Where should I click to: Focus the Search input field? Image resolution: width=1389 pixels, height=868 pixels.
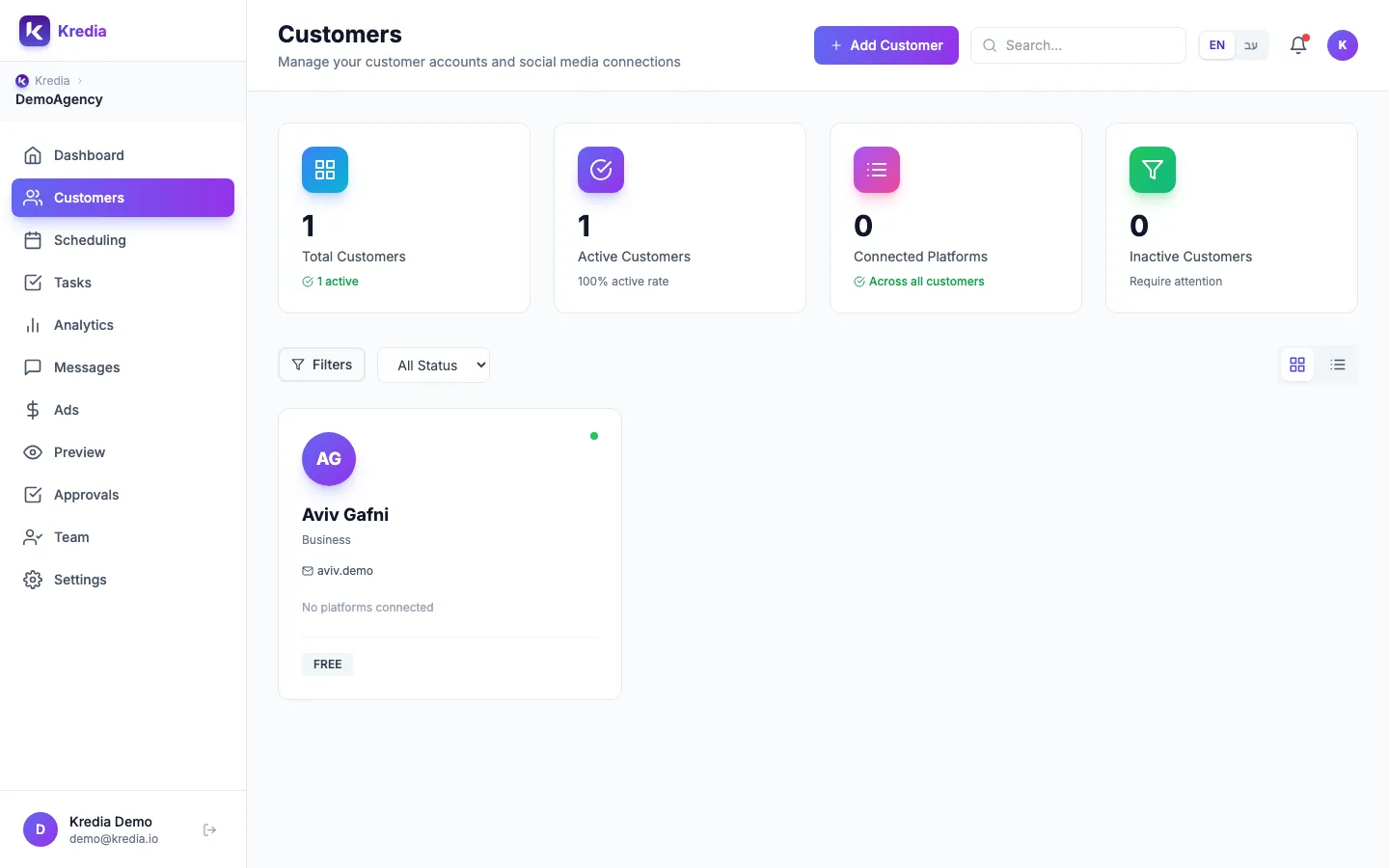pyautogui.click(x=1078, y=45)
